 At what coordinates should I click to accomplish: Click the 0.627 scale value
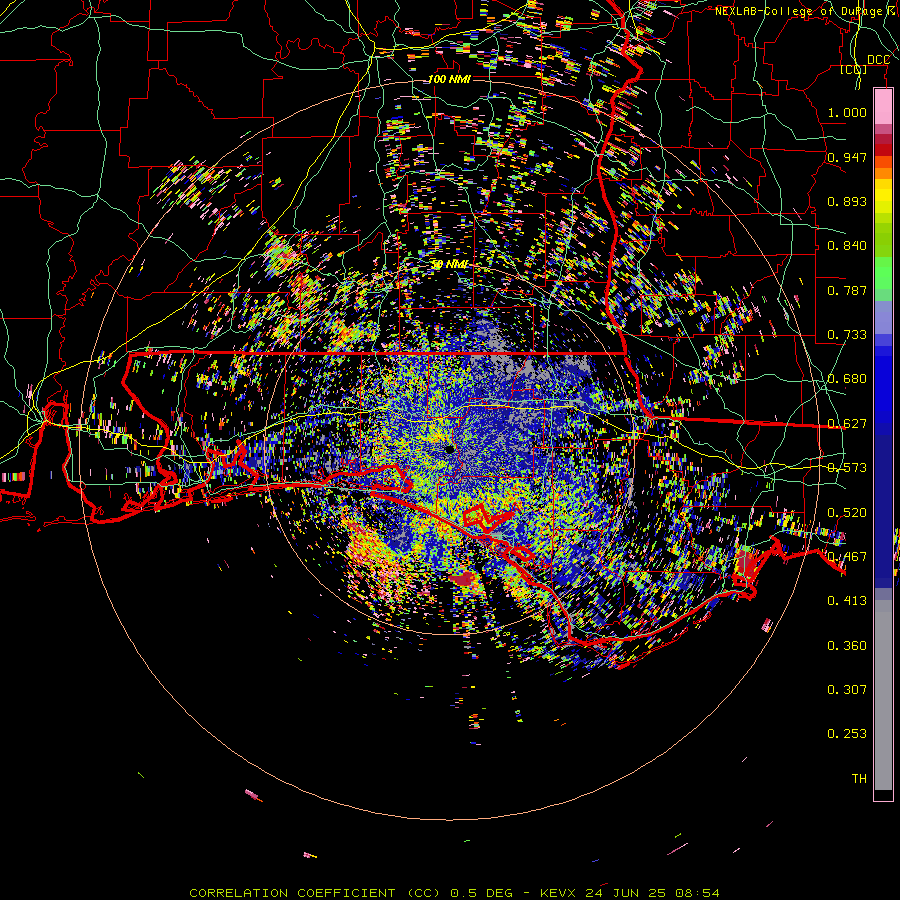pyautogui.click(x=847, y=424)
